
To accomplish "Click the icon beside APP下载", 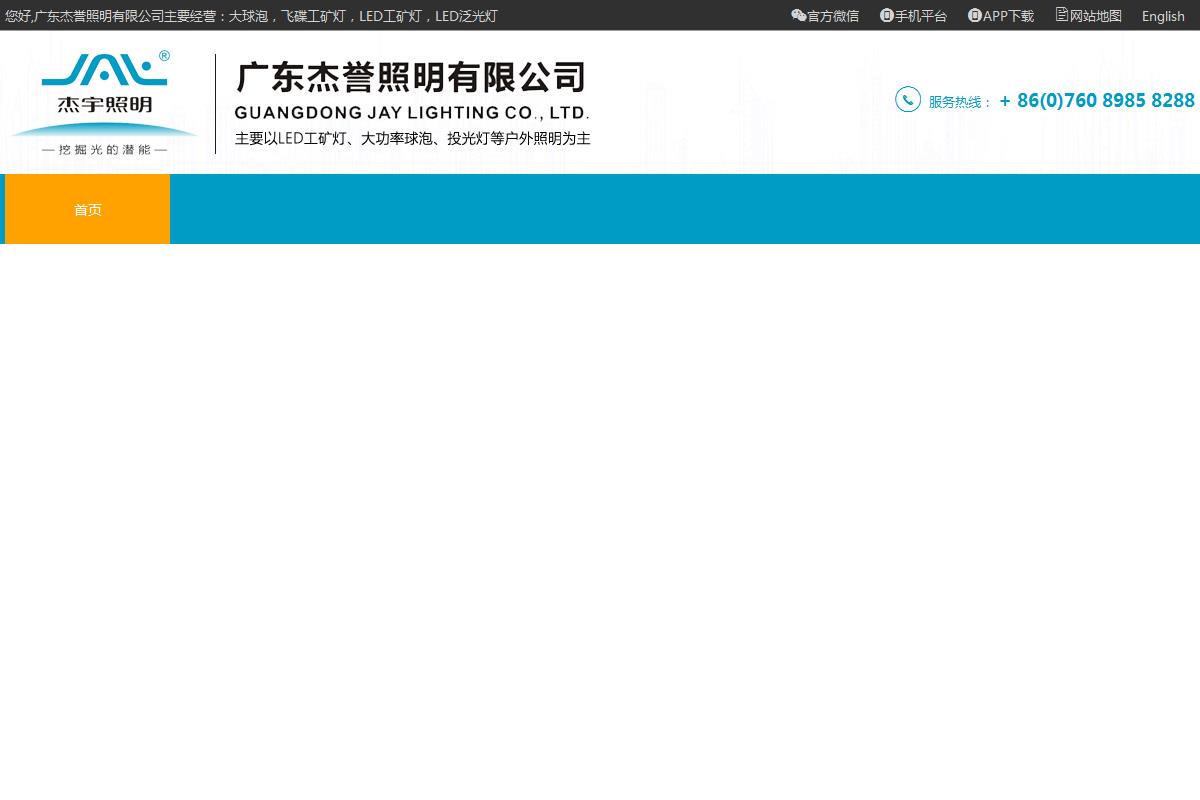I will 974,15.
